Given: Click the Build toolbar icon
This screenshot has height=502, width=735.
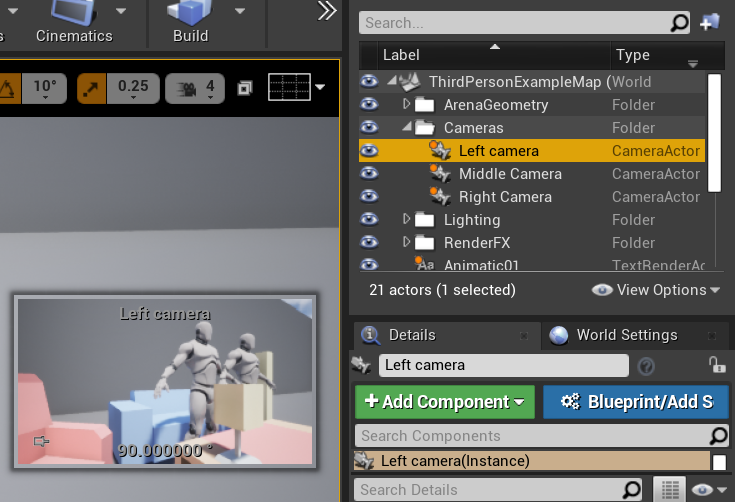Looking at the screenshot, I should pyautogui.click(x=189, y=14).
